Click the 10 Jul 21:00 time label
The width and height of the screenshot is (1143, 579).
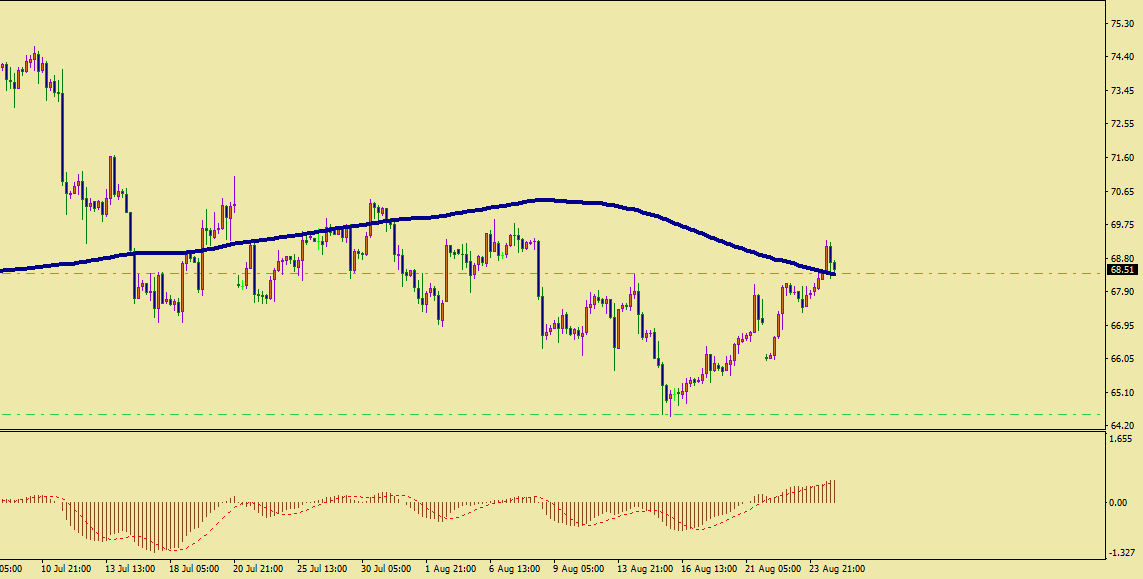click(x=66, y=569)
